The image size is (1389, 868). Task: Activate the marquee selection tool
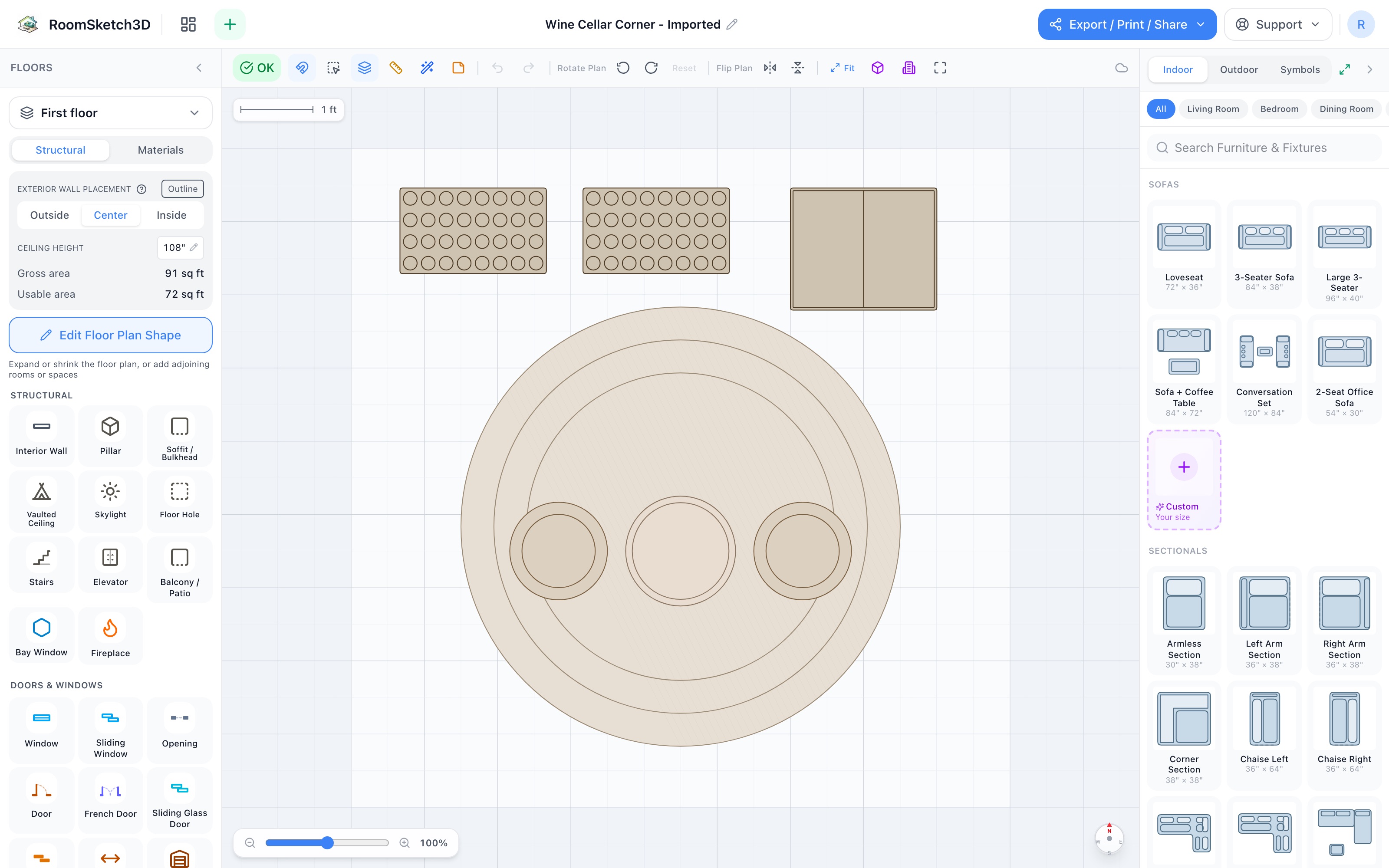coord(333,68)
